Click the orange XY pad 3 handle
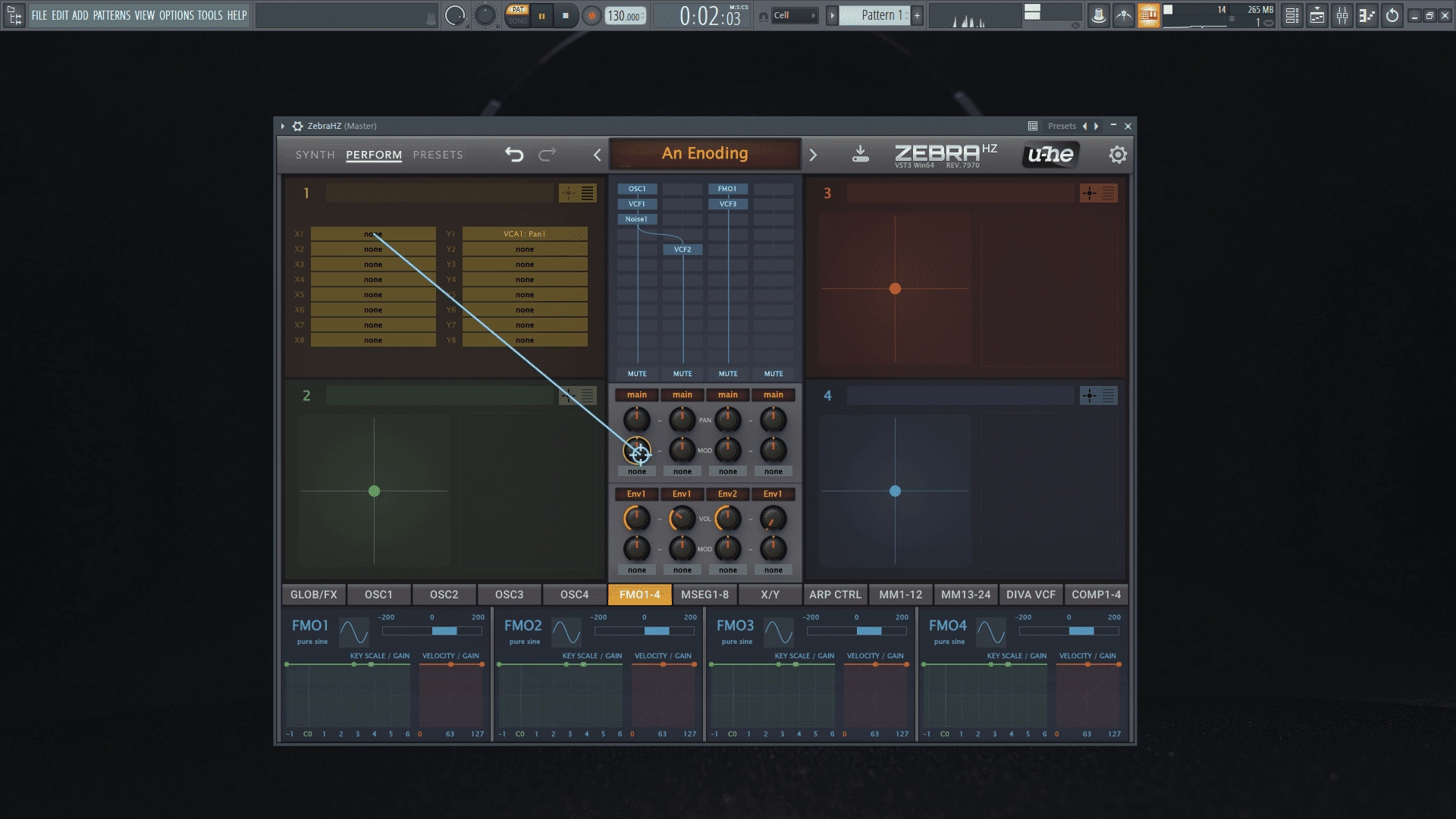Image resolution: width=1456 pixels, height=819 pixels. point(895,289)
